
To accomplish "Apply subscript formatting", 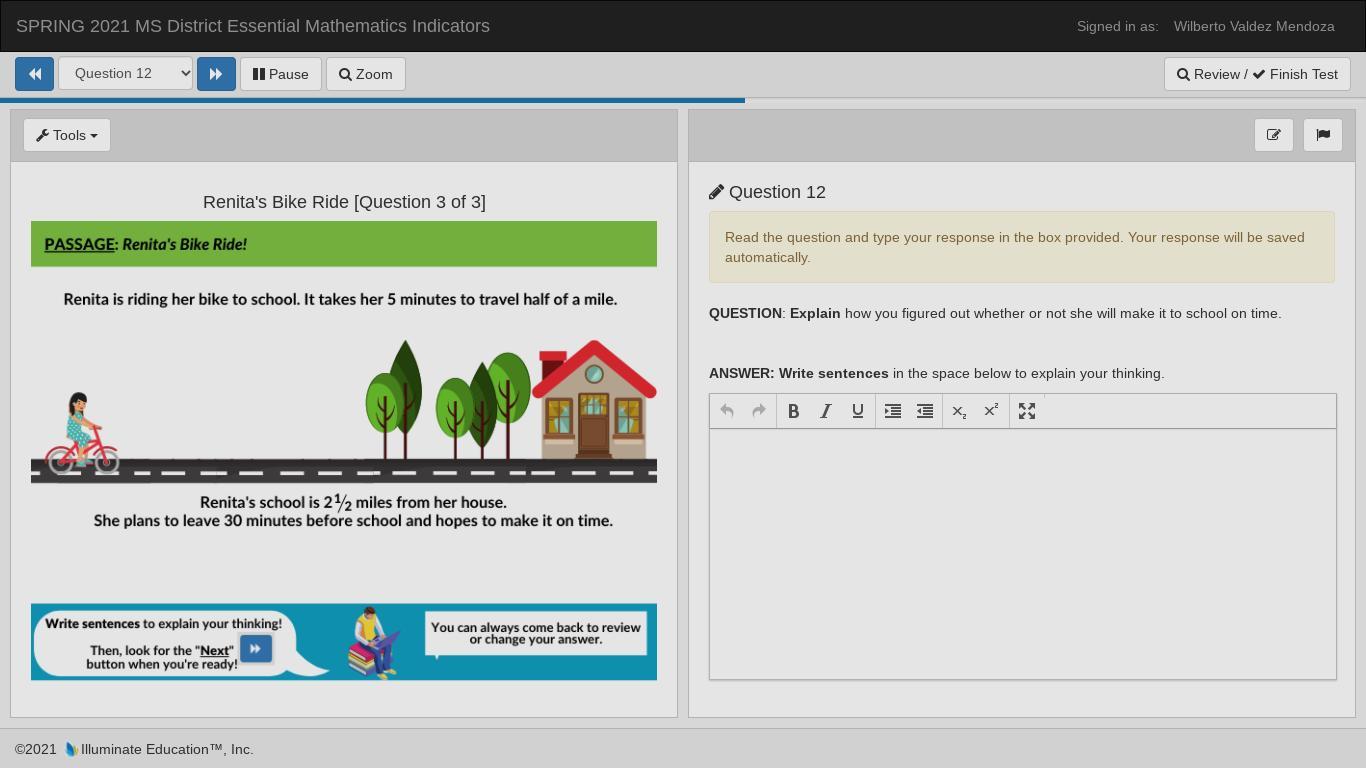I will click(959, 411).
